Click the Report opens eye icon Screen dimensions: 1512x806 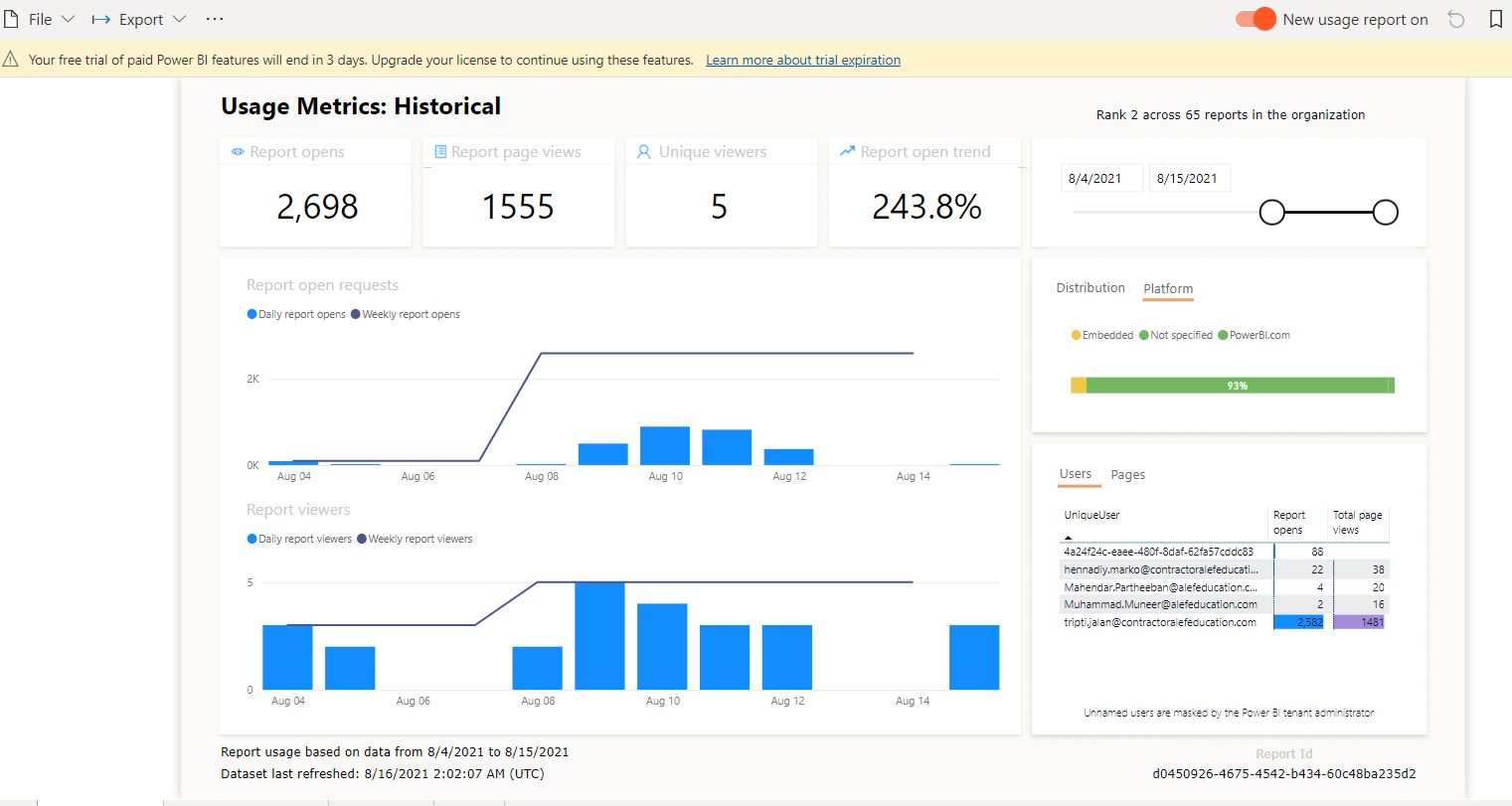(238, 152)
